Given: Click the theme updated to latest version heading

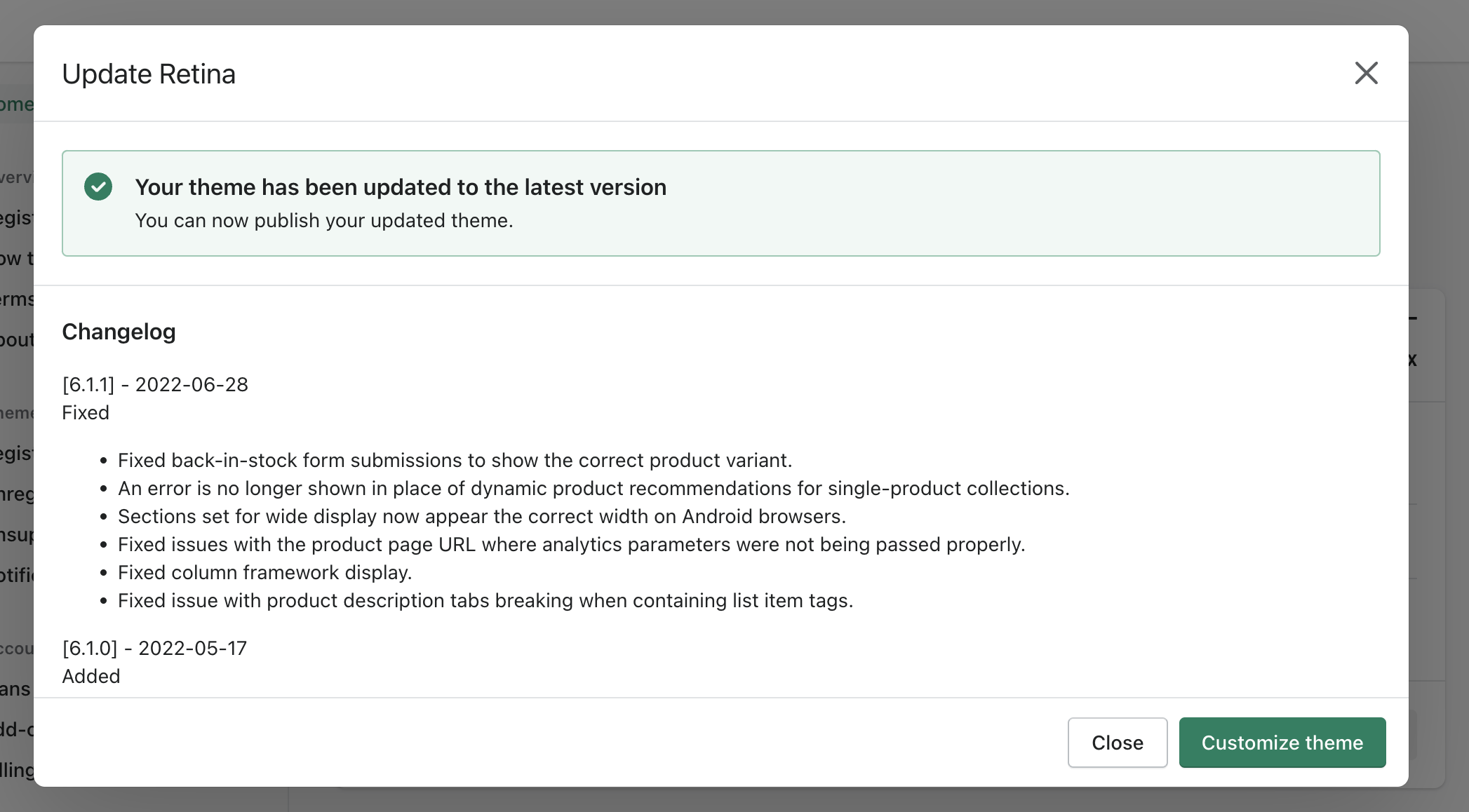Looking at the screenshot, I should [x=401, y=187].
